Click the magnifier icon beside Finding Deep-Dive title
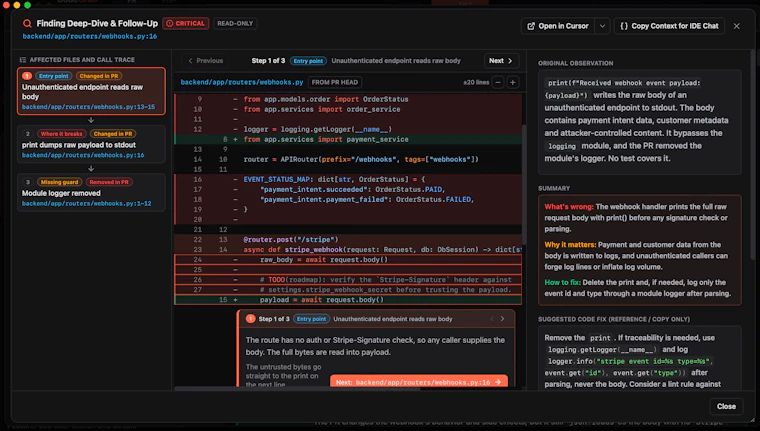The width and height of the screenshot is (760, 431). pyautogui.click(x=27, y=23)
